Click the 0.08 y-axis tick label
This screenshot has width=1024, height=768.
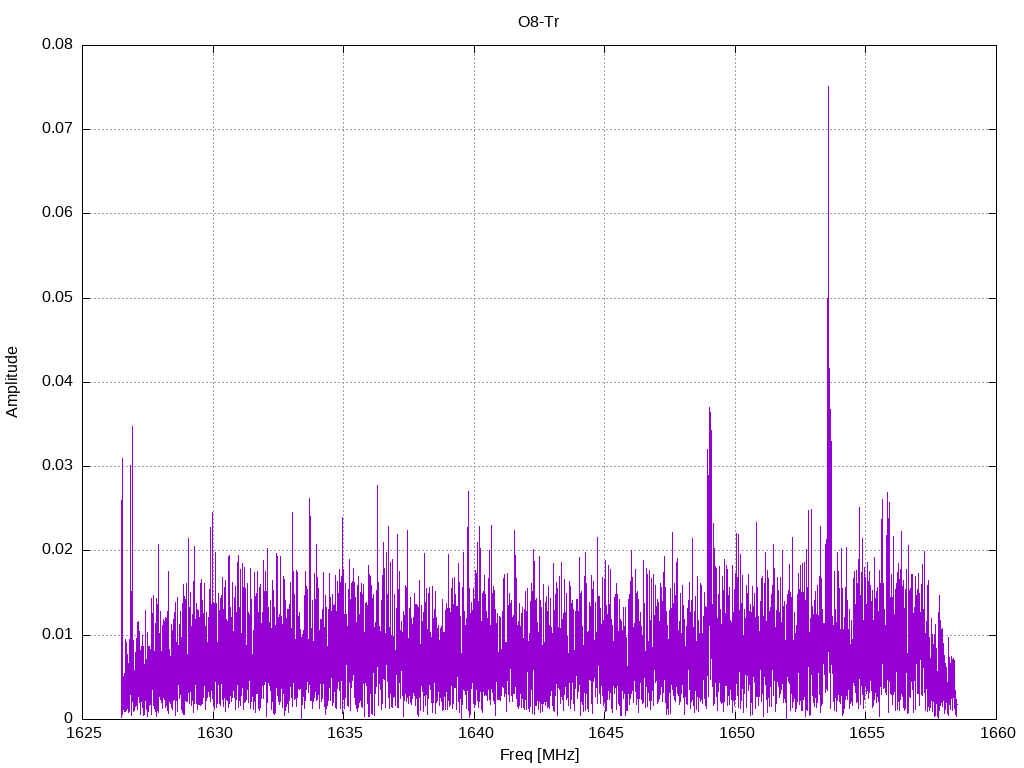56,45
